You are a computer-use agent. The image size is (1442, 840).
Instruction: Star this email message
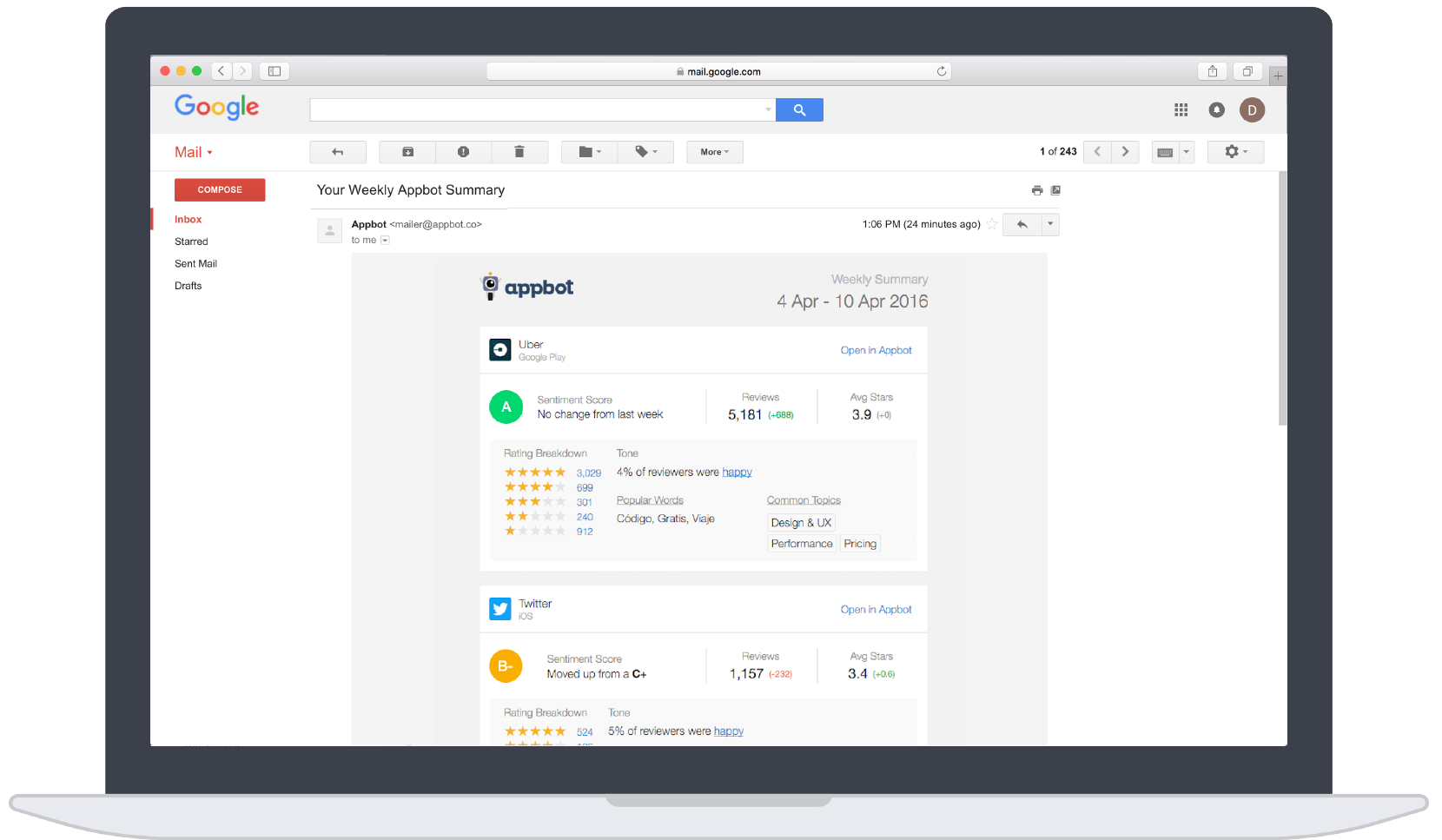992,224
